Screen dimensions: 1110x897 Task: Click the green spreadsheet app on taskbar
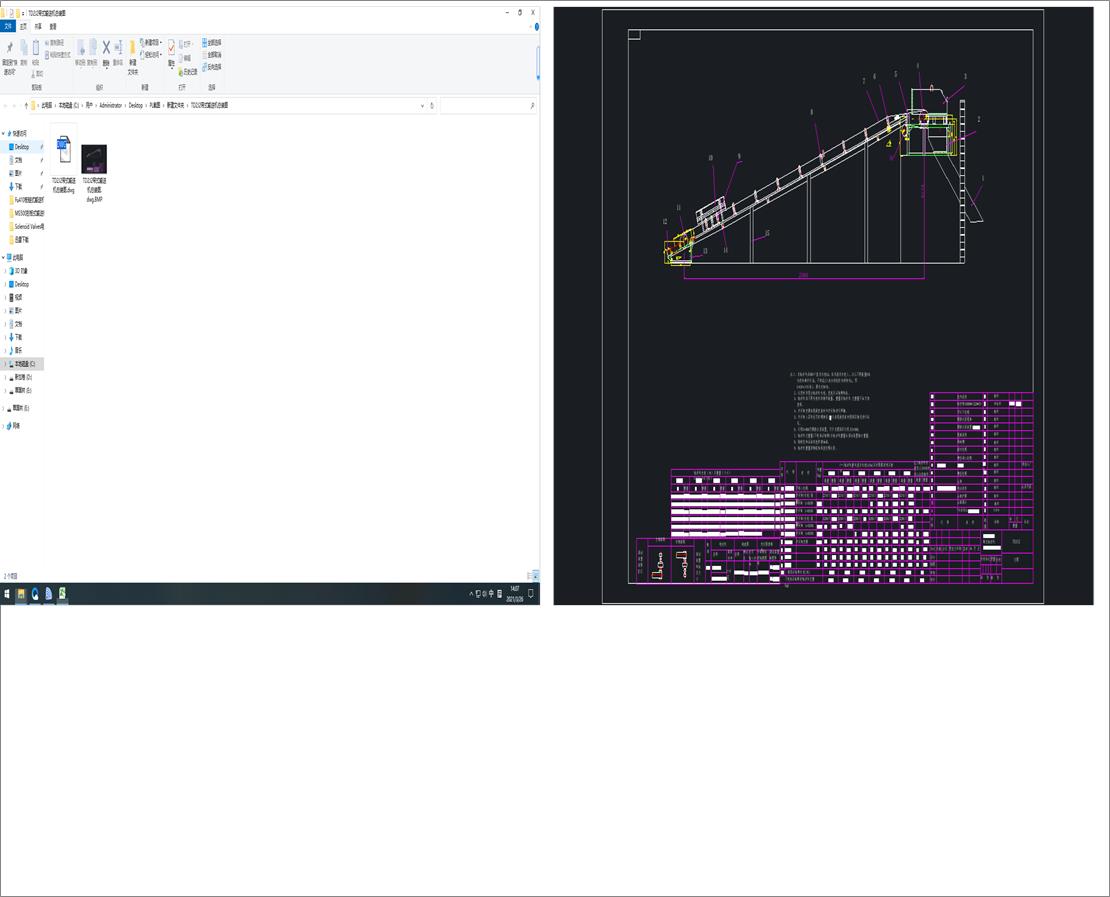coord(62,594)
